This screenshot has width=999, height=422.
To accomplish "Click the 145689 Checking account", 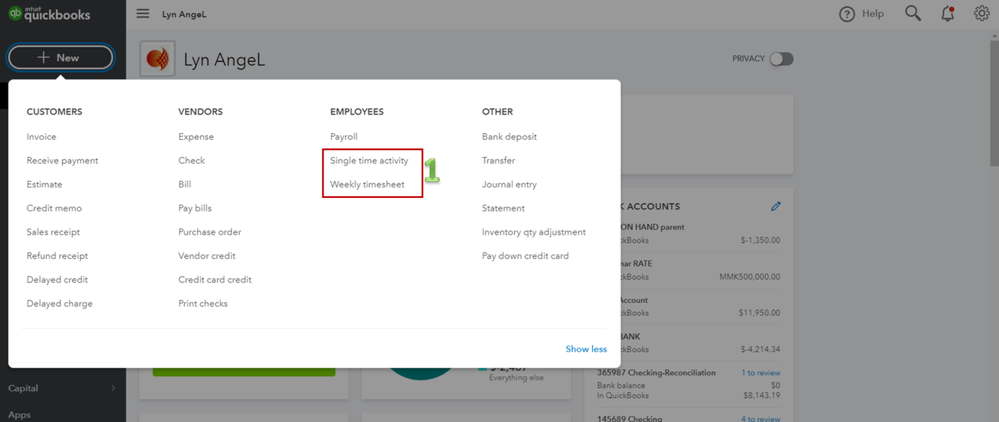I will coord(630,419).
